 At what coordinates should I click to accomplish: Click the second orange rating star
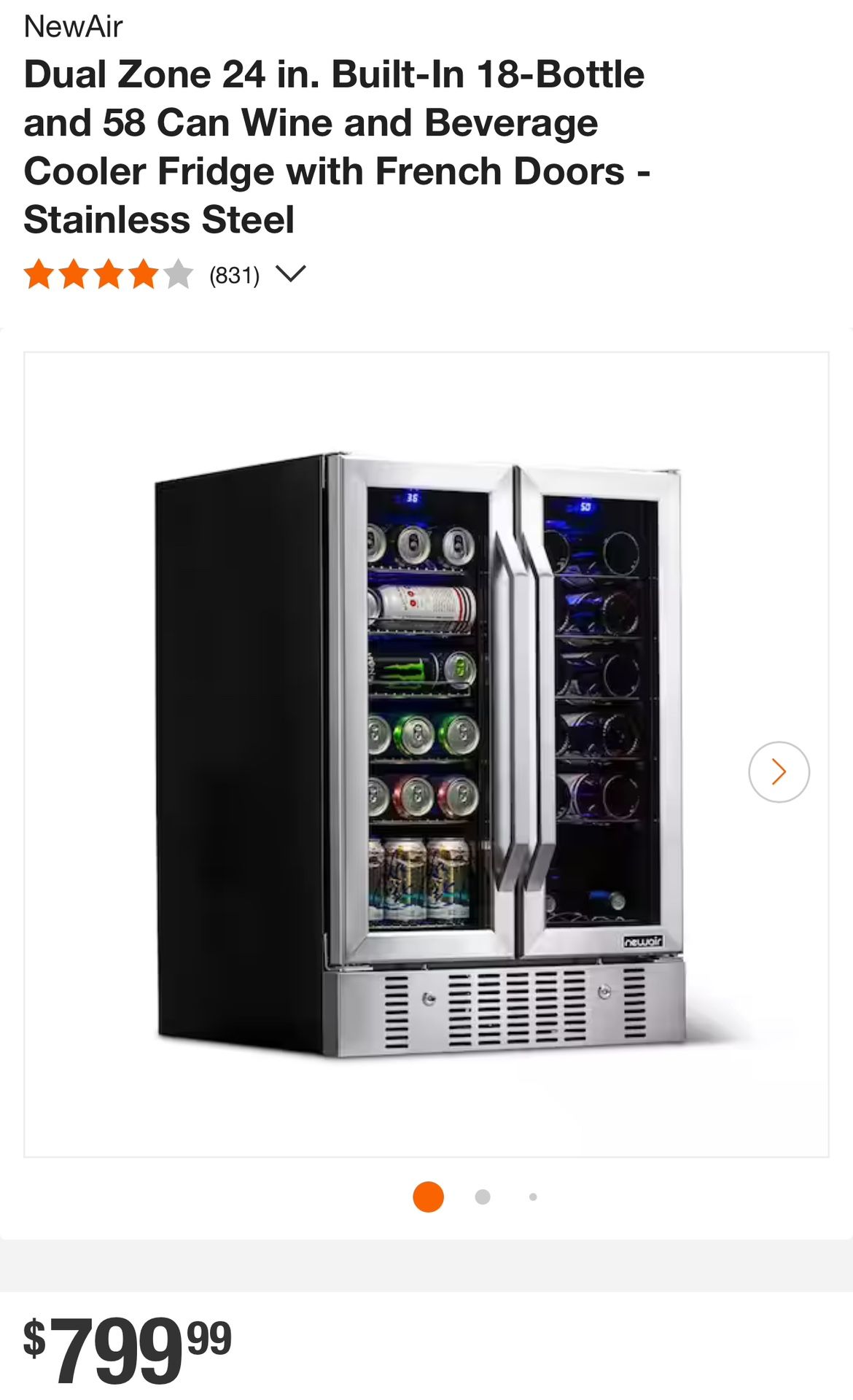tap(74, 276)
